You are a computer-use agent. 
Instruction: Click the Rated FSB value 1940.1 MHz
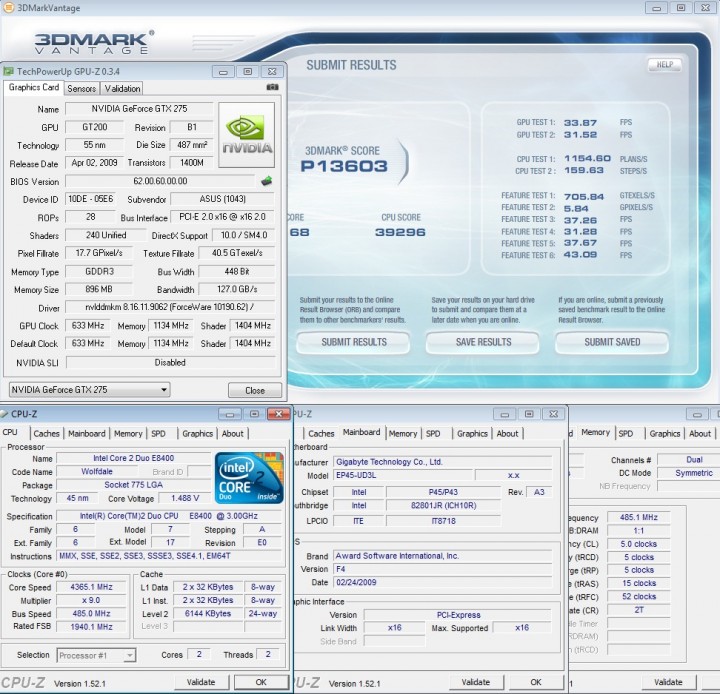point(91,626)
